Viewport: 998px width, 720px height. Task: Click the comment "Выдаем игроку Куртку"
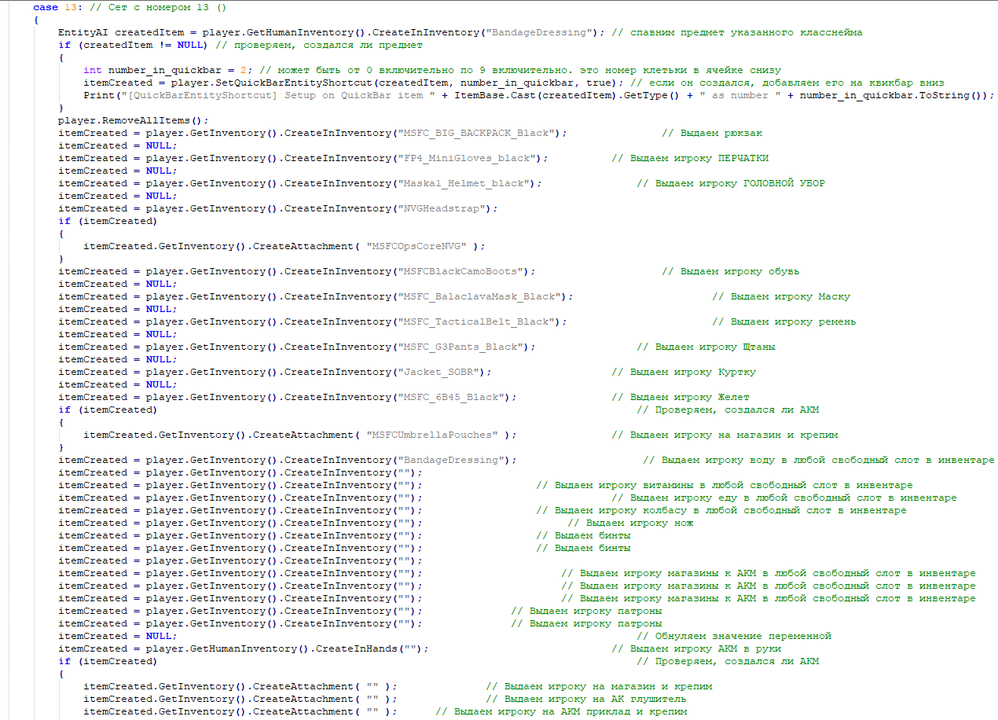pyautogui.click(x=684, y=372)
